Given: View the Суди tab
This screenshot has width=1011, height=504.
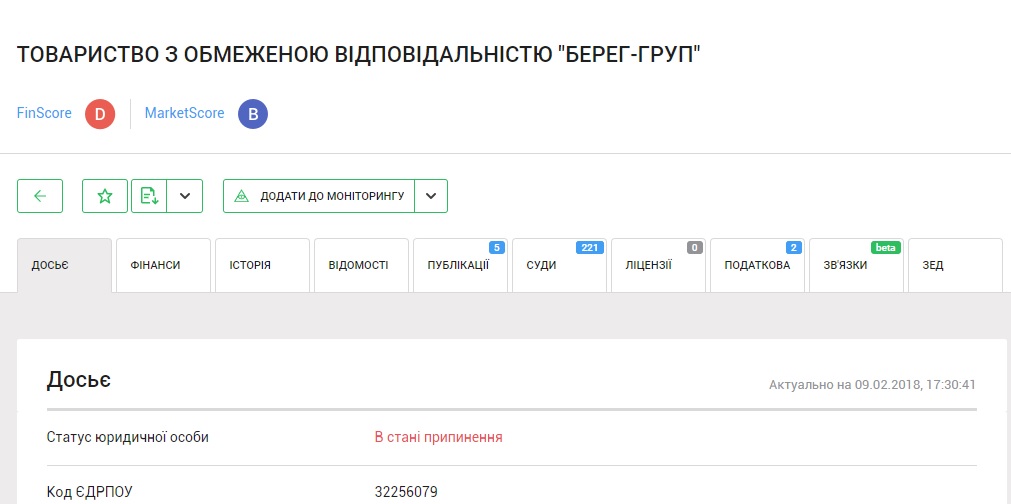Looking at the screenshot, I should pos(558,266).
